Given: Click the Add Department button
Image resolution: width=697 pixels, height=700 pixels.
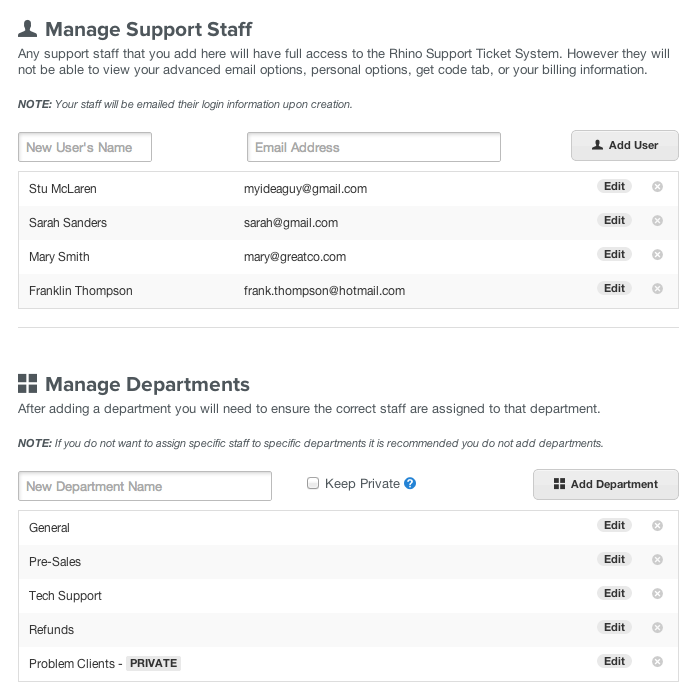Looking at the screenshot, I should click(605, 484).
